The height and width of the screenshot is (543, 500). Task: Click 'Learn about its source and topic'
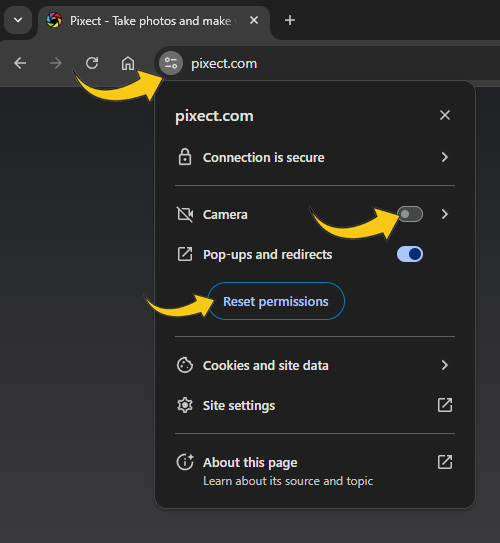coord(288,481)
